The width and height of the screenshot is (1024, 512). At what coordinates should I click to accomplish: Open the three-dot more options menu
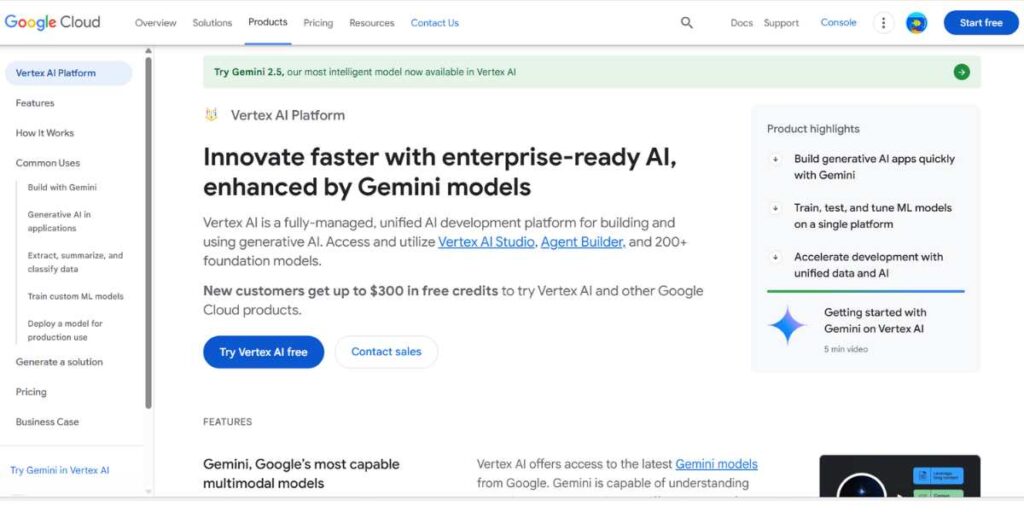pos(884,23)
